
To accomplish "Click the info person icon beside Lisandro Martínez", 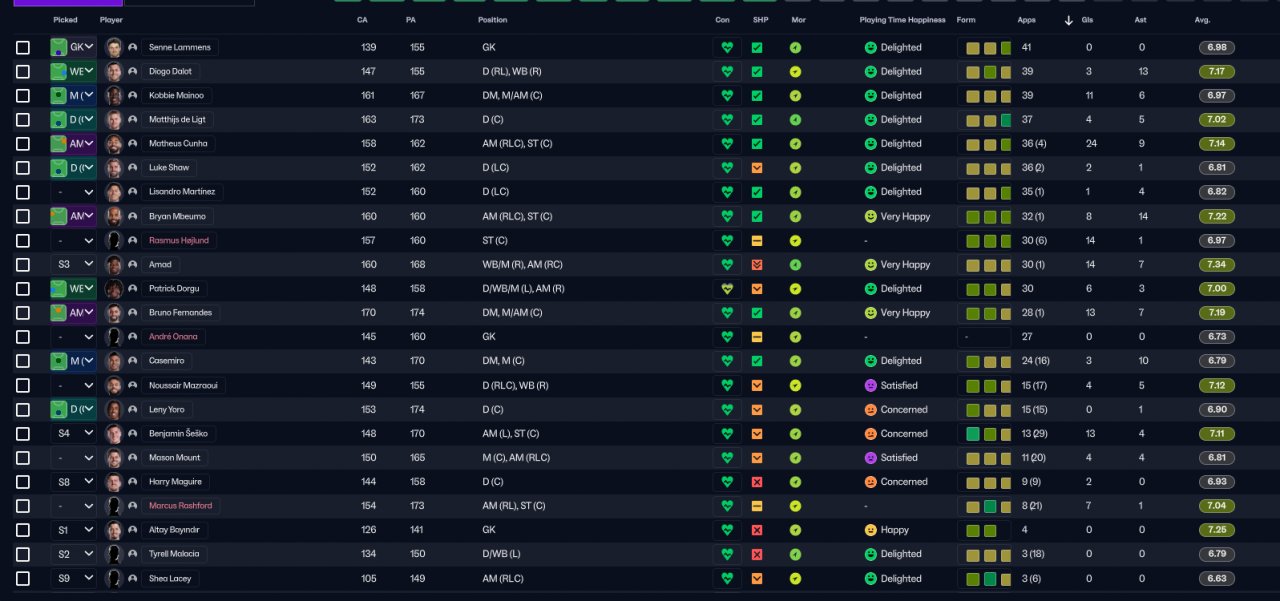I will pos(132,192).
